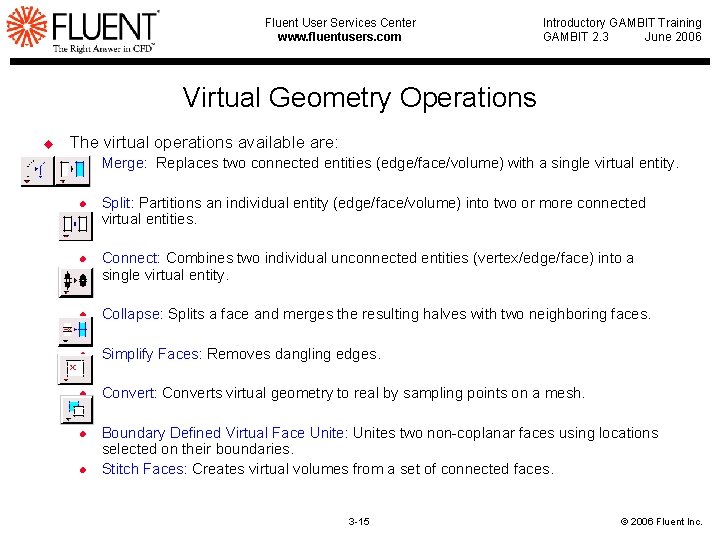Screen dimensions: 720x540
Task: Click the blue text Stitch Faces
Action: tap(143, 469)
